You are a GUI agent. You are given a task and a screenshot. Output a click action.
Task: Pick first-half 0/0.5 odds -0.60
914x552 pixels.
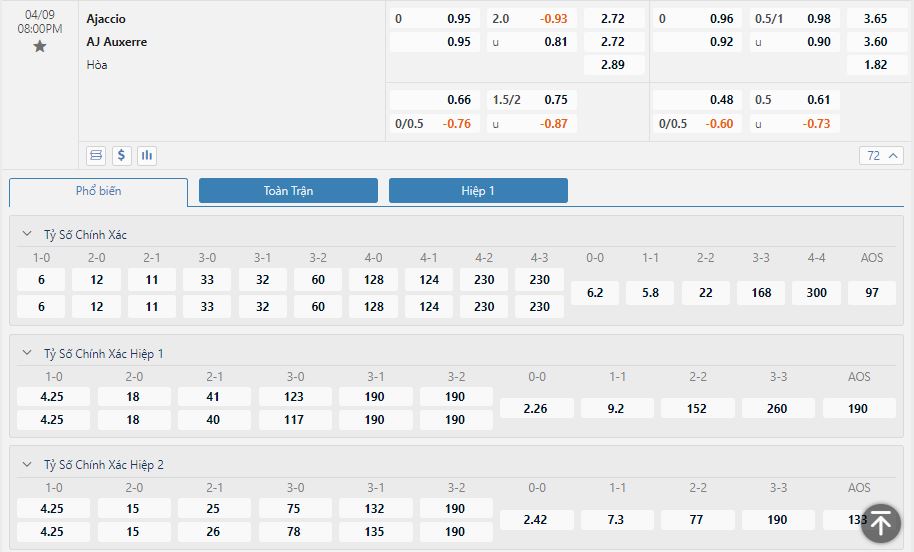[697, 124]
